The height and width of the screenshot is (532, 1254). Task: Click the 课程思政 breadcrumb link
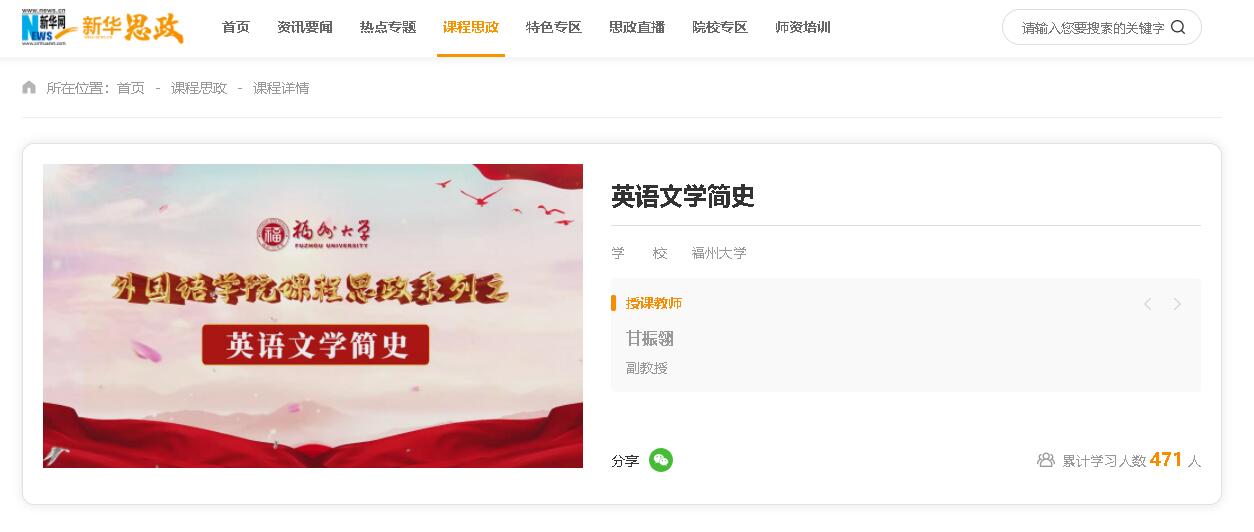click(x=199, y=88)
